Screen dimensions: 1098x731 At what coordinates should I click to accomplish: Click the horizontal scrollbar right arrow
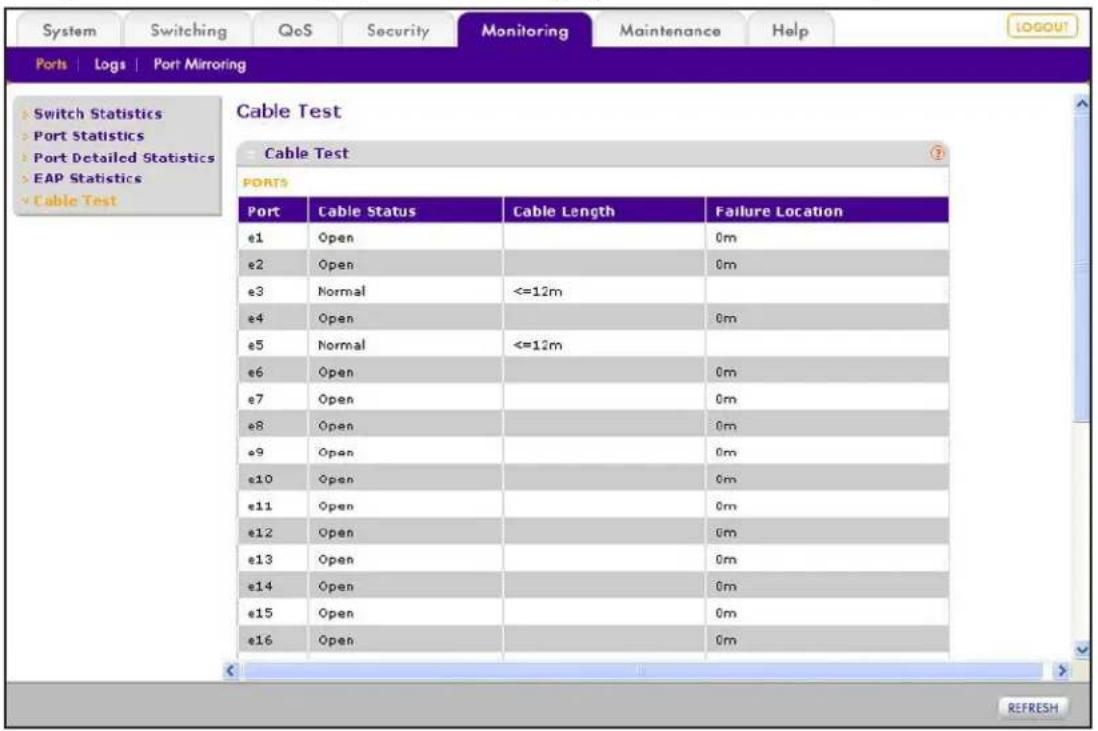pyautogui.click(x=1062, y=671)
